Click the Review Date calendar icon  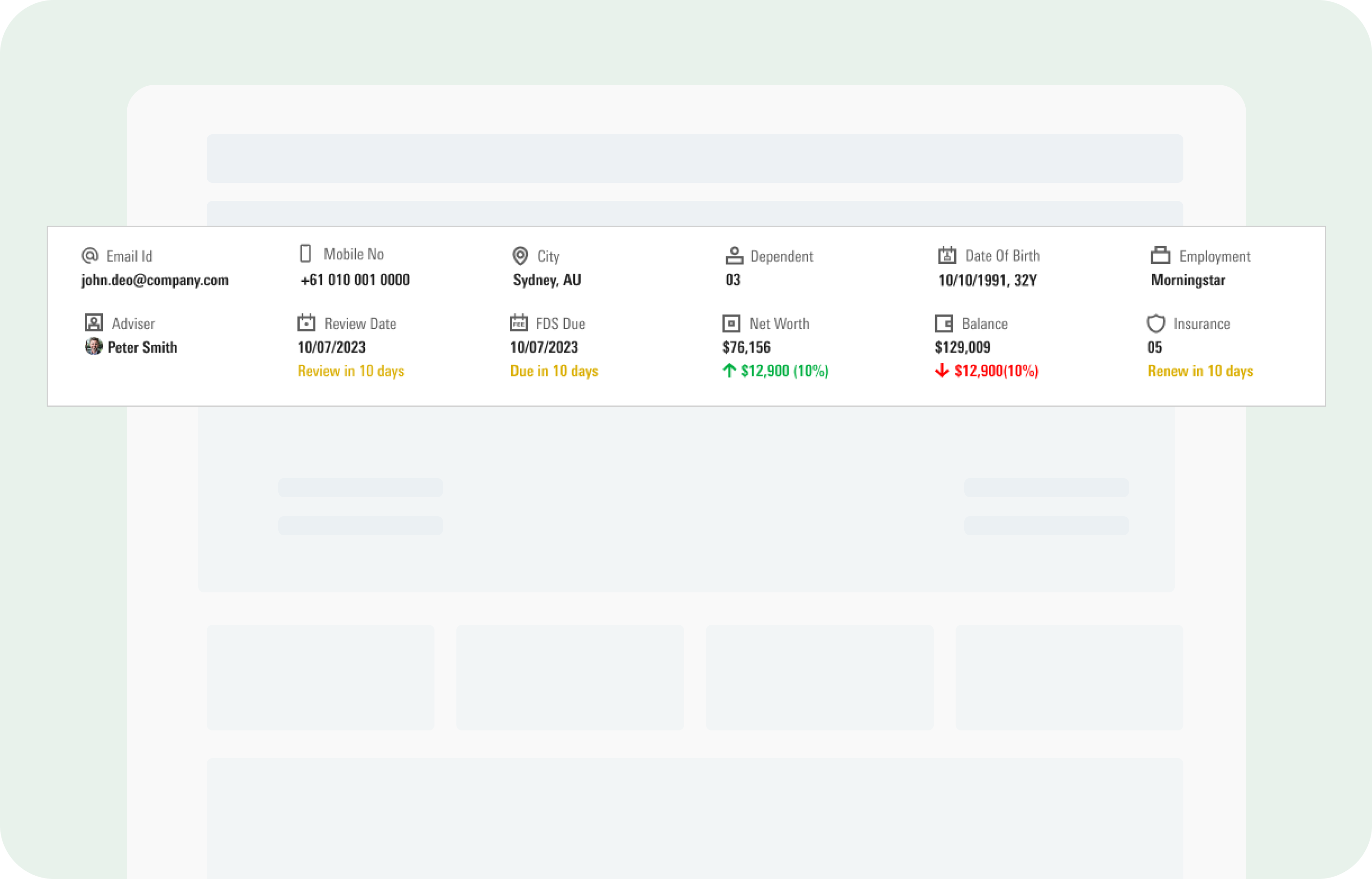306,323
